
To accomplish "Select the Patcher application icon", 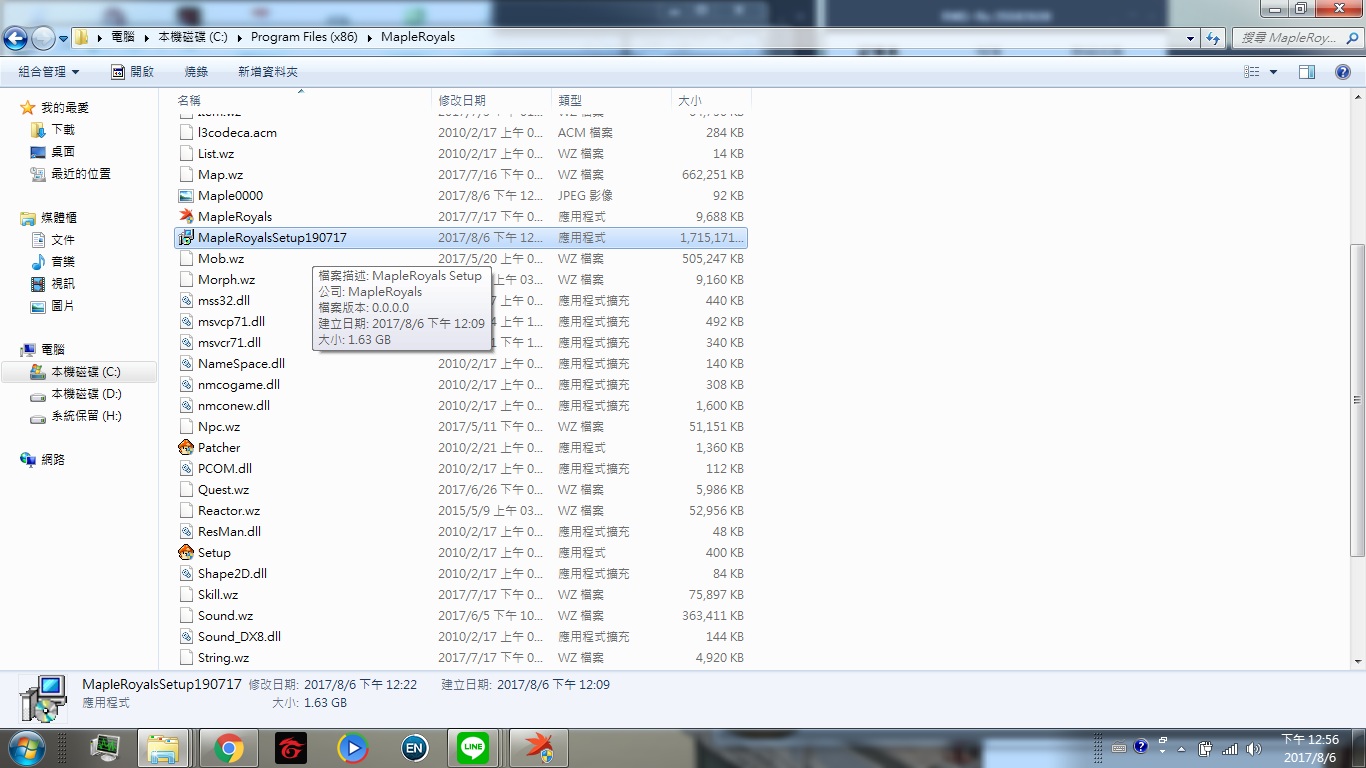I will (186, 447).
